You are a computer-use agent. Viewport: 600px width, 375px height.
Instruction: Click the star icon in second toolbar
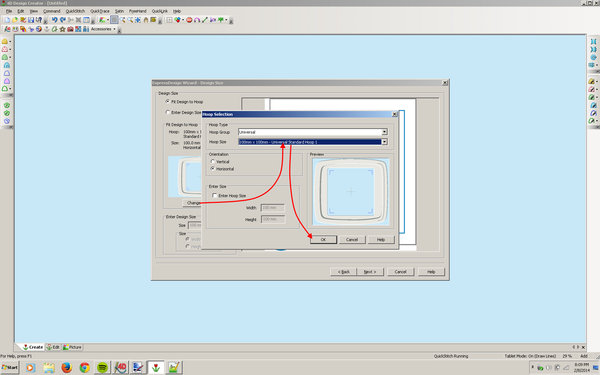tap(62, 29)
